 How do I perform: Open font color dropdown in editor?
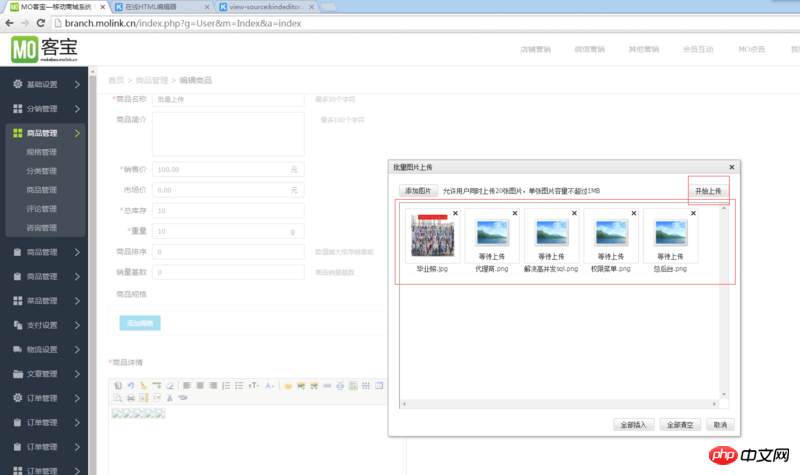[x=269, y=386]
